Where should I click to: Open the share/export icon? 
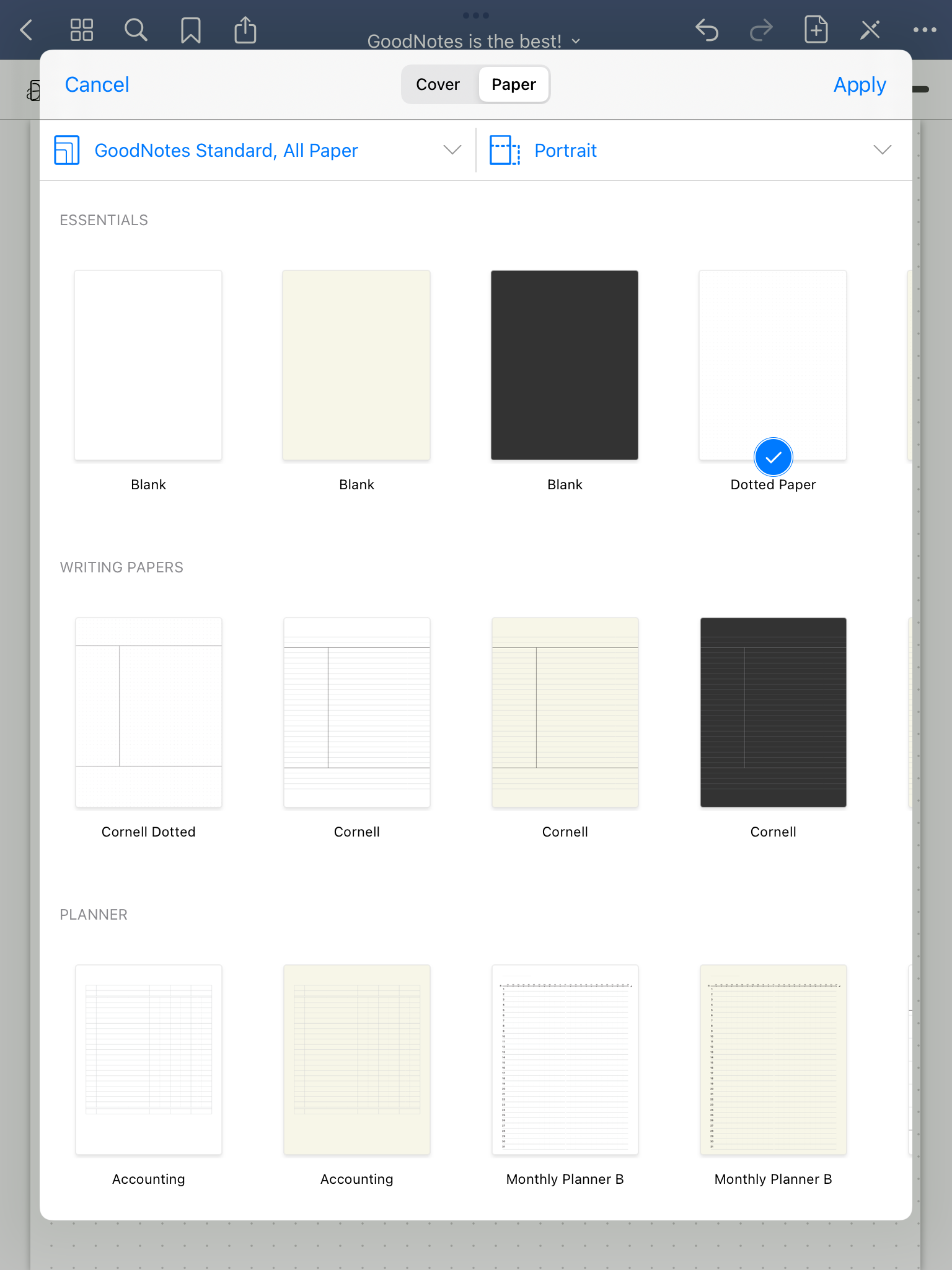tap(245, 30)
